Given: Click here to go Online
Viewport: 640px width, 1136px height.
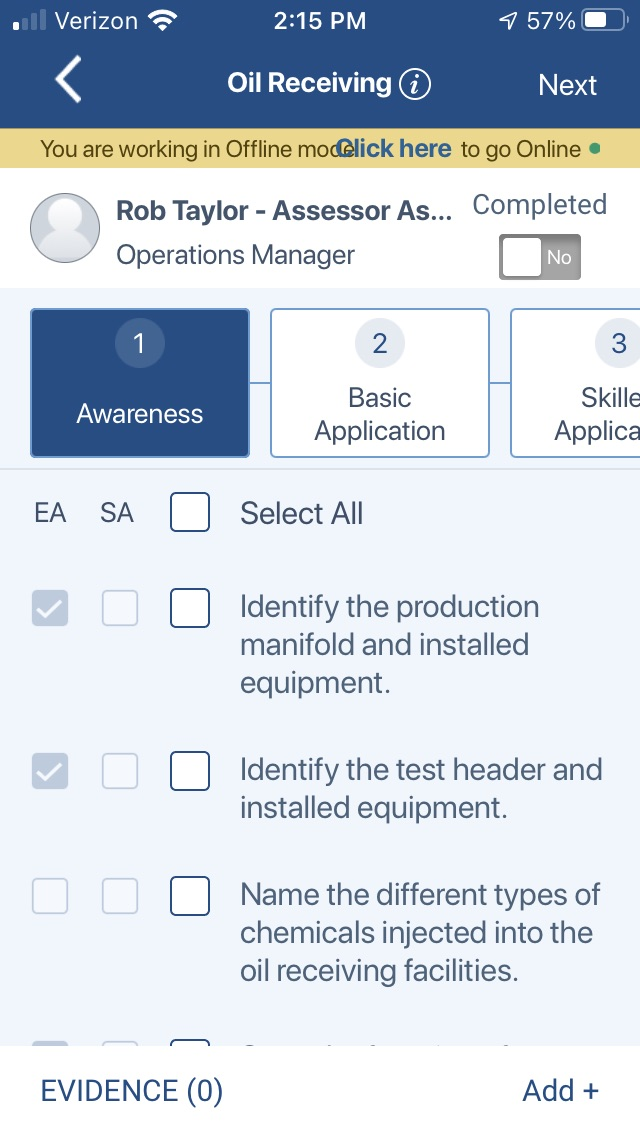Looking at the screenshot, I should [x=394, y=149].
